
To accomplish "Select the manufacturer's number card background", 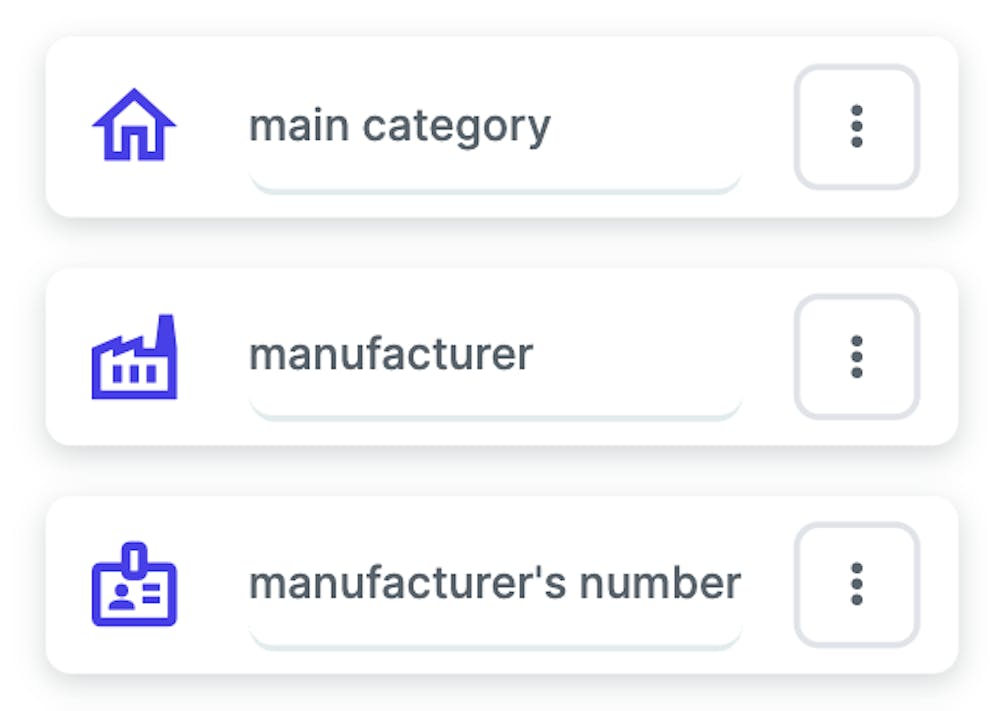I will click(x=200, y=522).
